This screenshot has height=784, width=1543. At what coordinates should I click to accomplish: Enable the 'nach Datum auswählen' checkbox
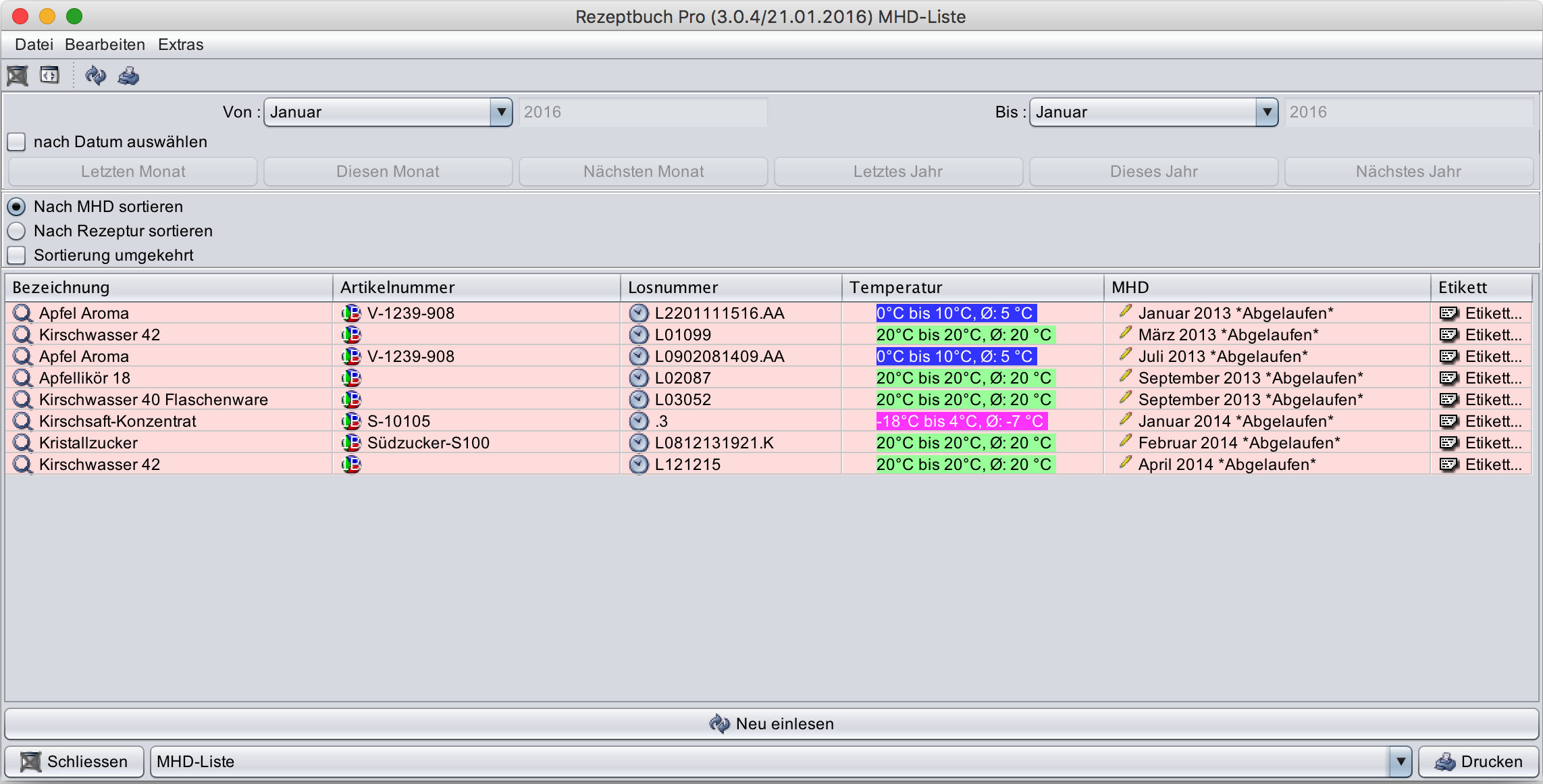17,142
